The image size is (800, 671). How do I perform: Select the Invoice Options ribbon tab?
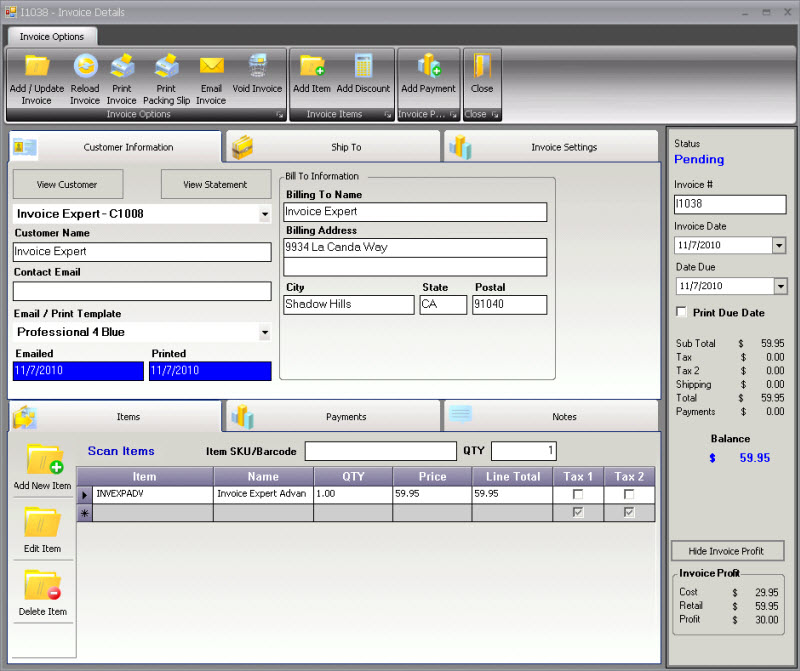(x=52, y=37)
